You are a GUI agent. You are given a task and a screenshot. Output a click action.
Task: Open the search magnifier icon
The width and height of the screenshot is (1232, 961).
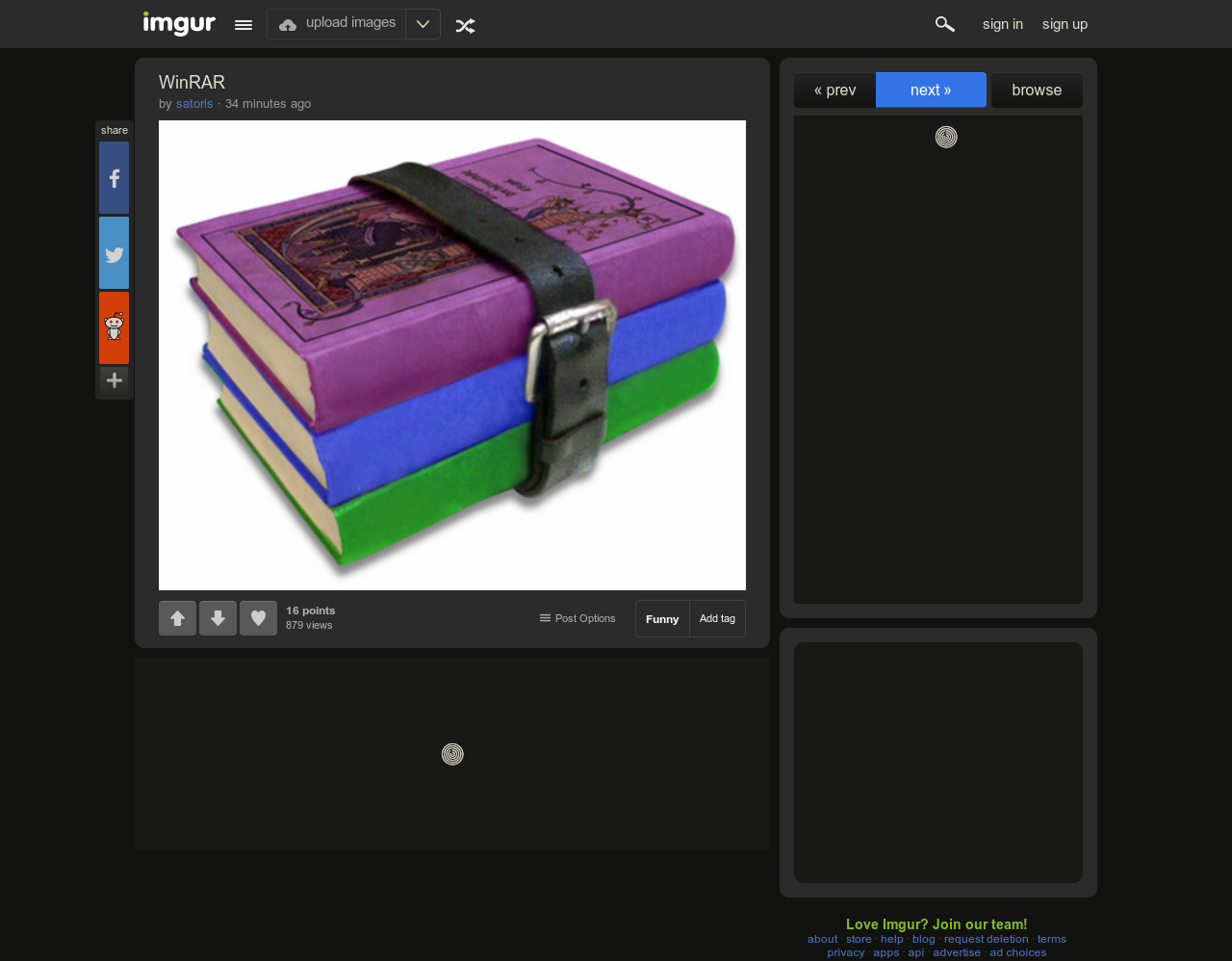point(945,24)
